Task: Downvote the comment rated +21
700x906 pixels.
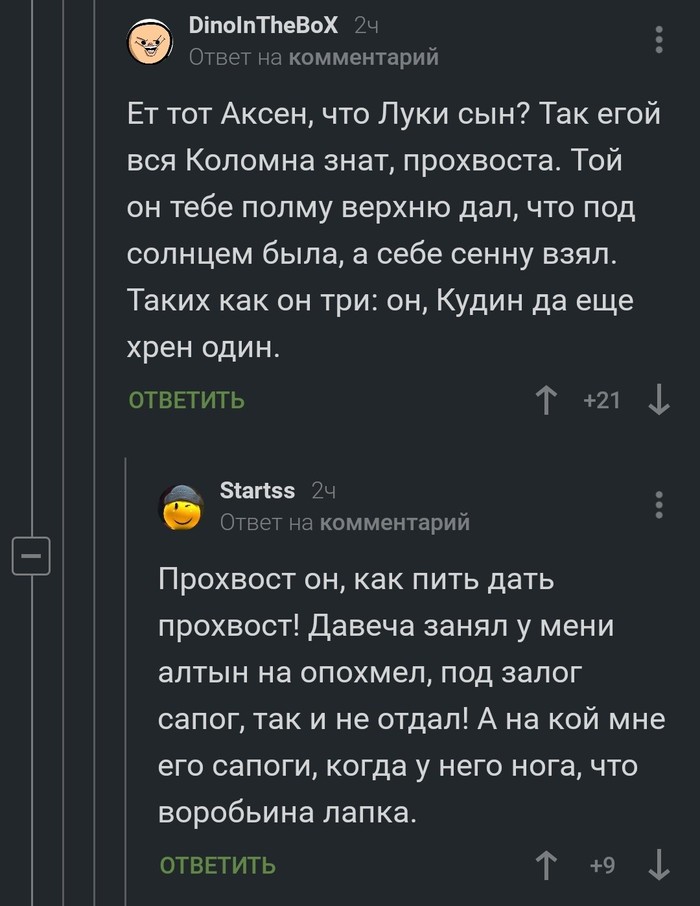Action: [659, 401]
